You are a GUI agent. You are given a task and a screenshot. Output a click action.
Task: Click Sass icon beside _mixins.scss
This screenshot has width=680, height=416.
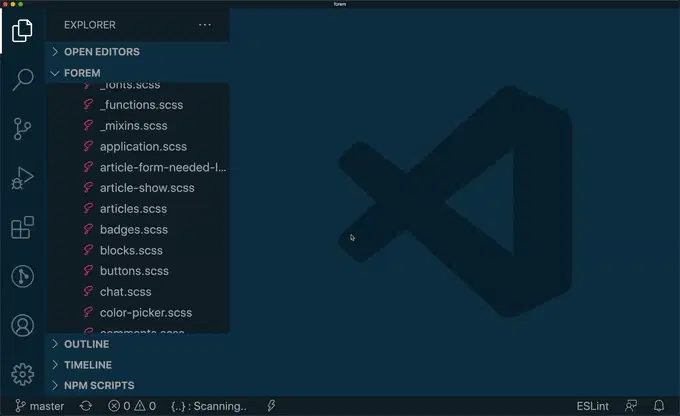[x=88, y=125]
